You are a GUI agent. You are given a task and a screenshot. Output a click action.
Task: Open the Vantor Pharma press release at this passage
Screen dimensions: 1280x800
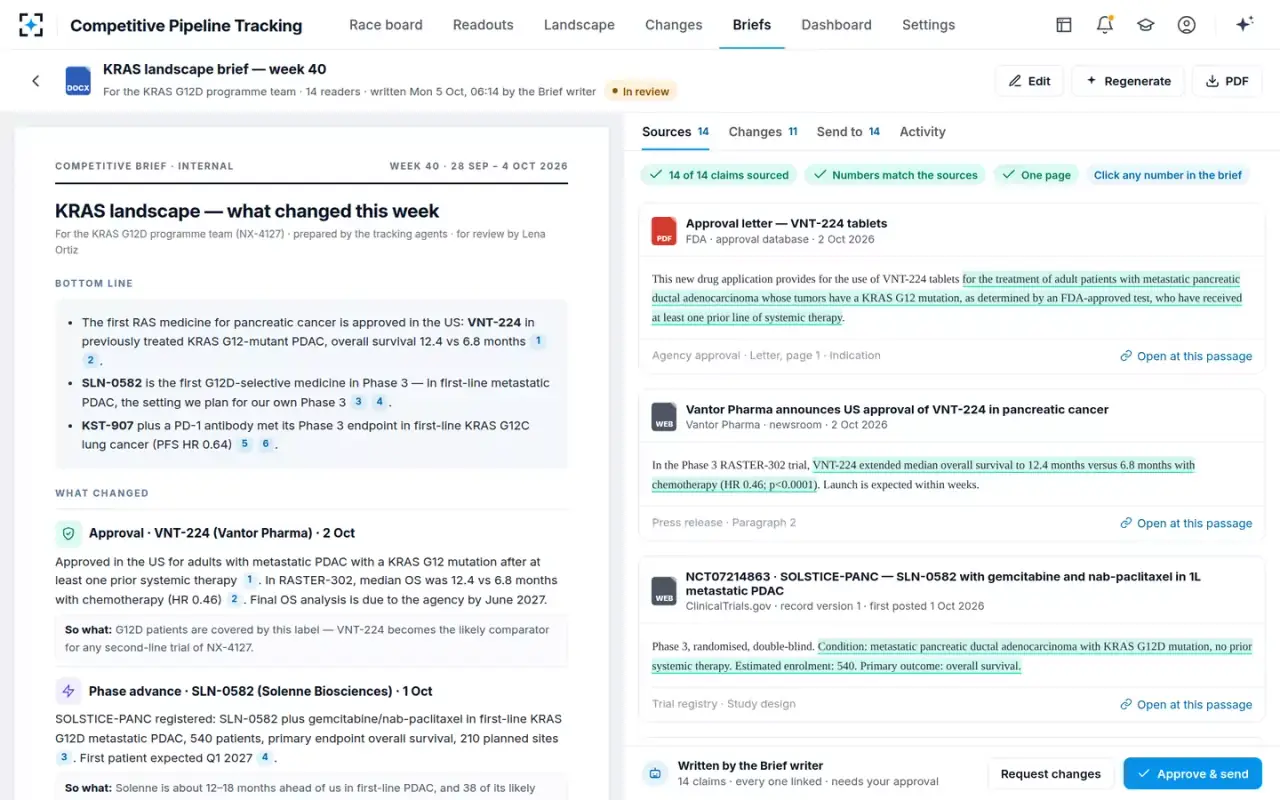point(1186,523)
